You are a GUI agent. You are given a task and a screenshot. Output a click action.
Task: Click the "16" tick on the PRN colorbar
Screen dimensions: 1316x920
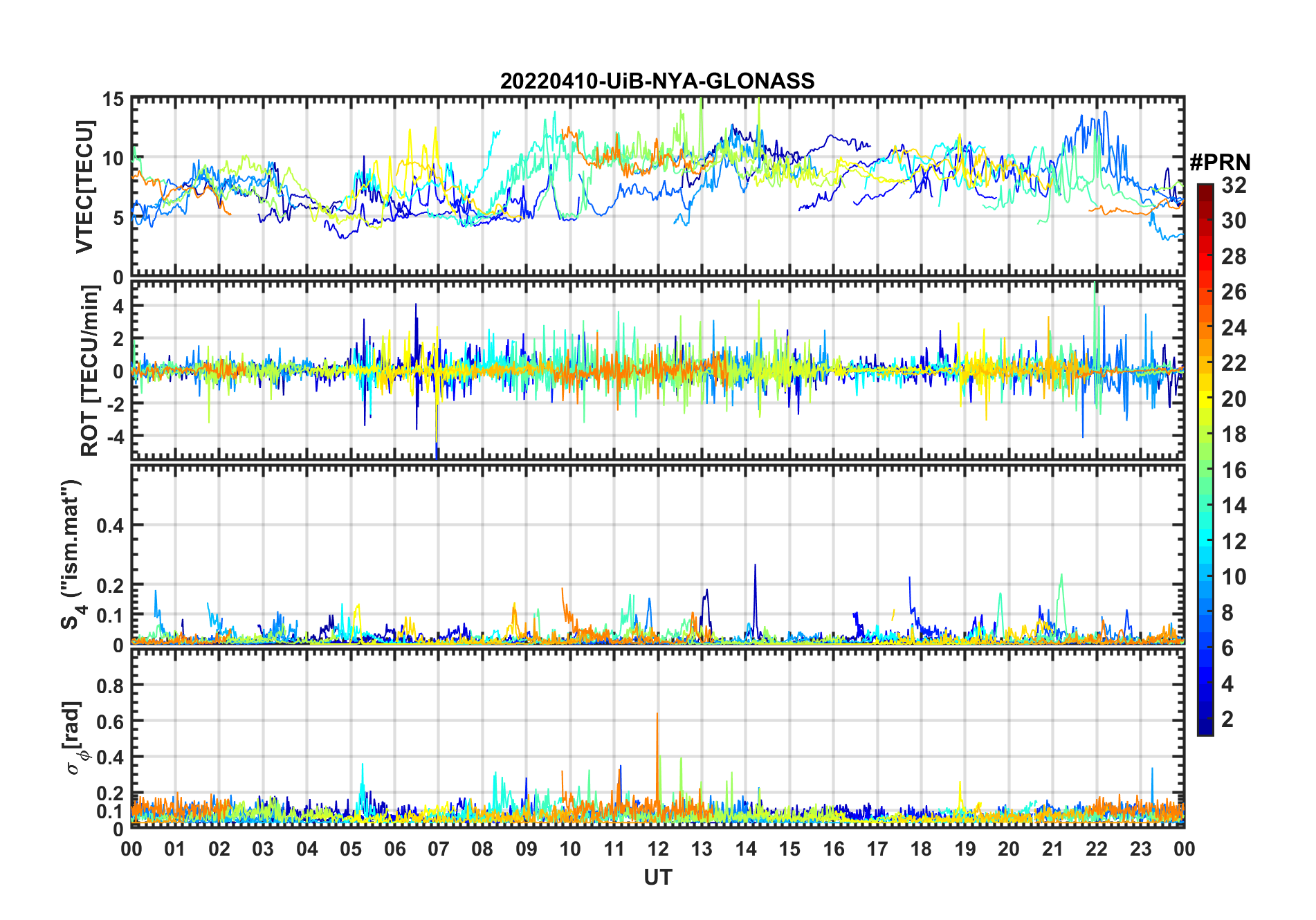(1234, 470)
